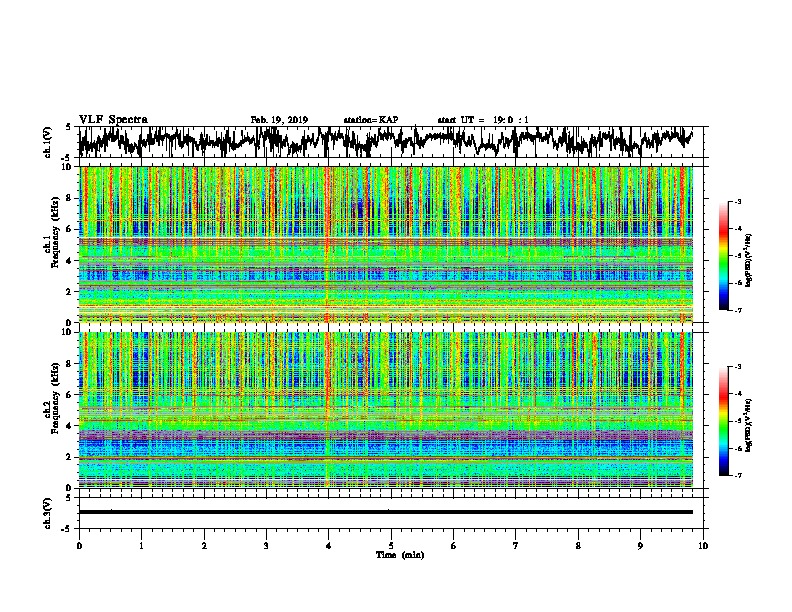The height and width of the screenshot is (612, 792).
Task: Click time-axis tick label "8"
Action: 578,546
